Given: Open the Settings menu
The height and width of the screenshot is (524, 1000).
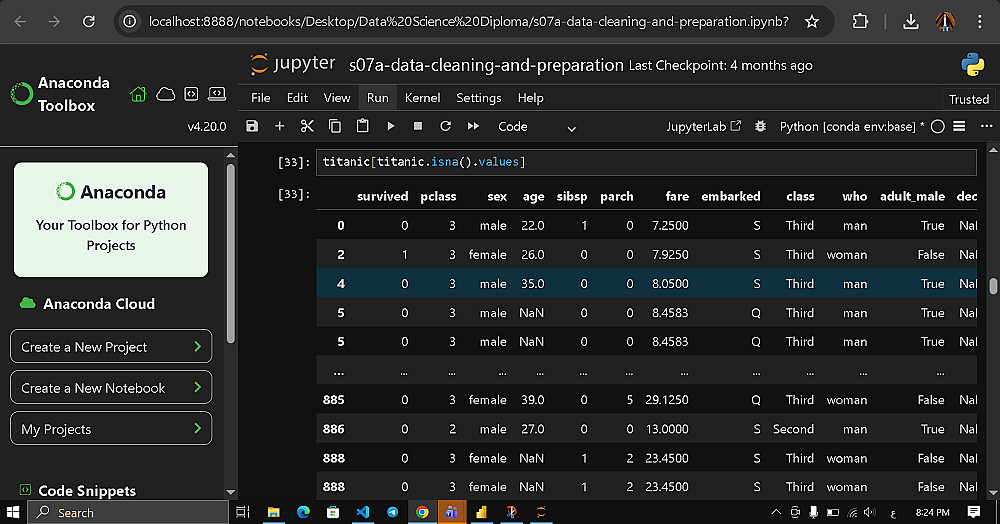Looking at the screenshot, I should point(478,98).
